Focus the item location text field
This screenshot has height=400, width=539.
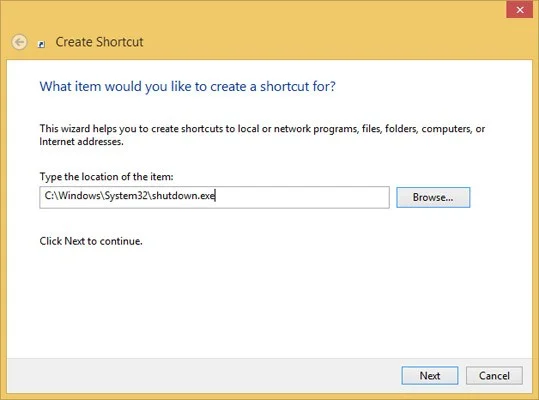click(214, 197)
